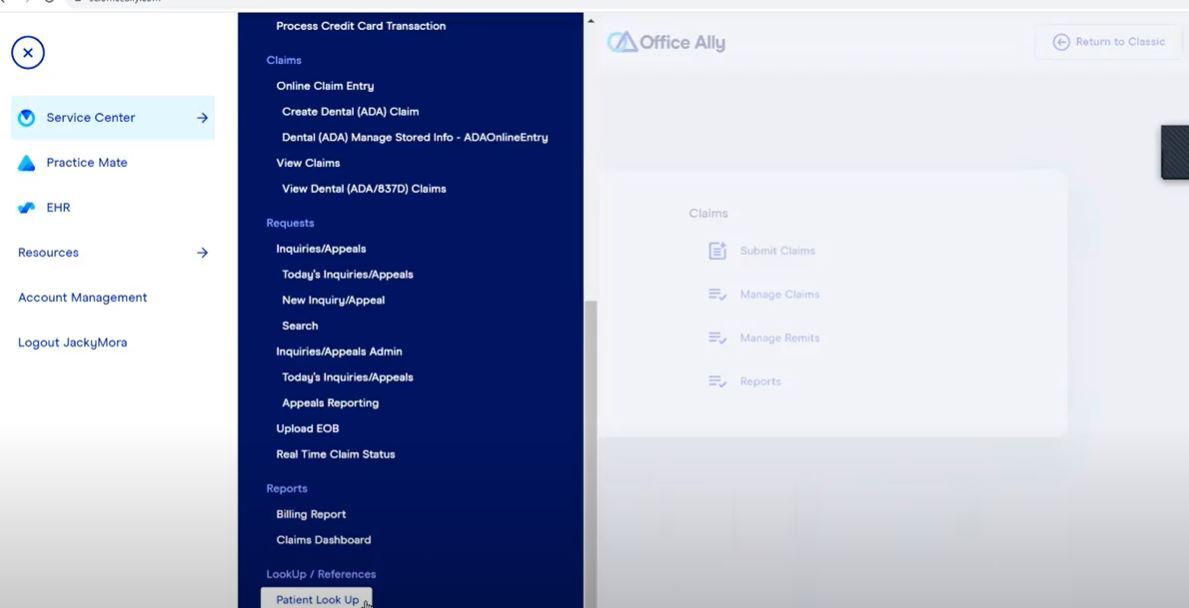
Task: Open Appeals Reporting
Action: pyautogui.click(x=331, y=403)
